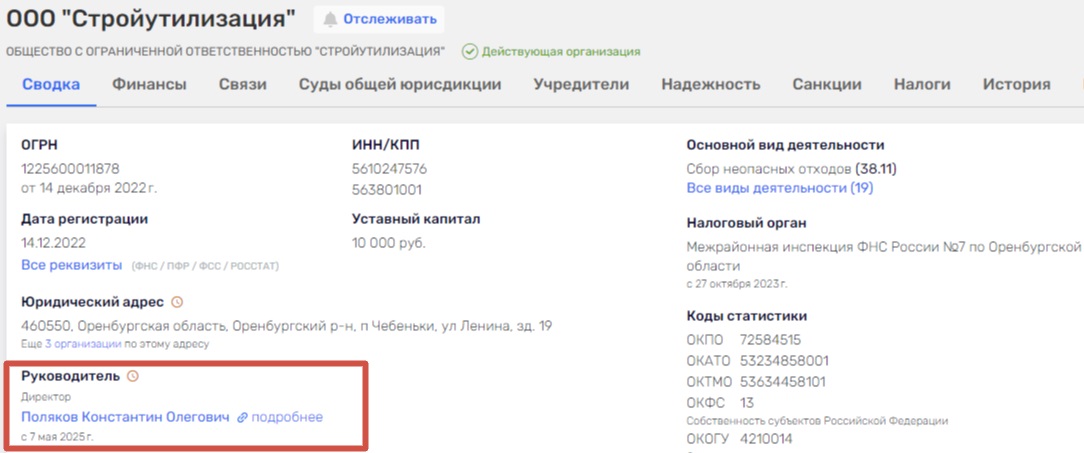Click the ИНН number 5610247576
1084x453 pixels.
point(389,169)
